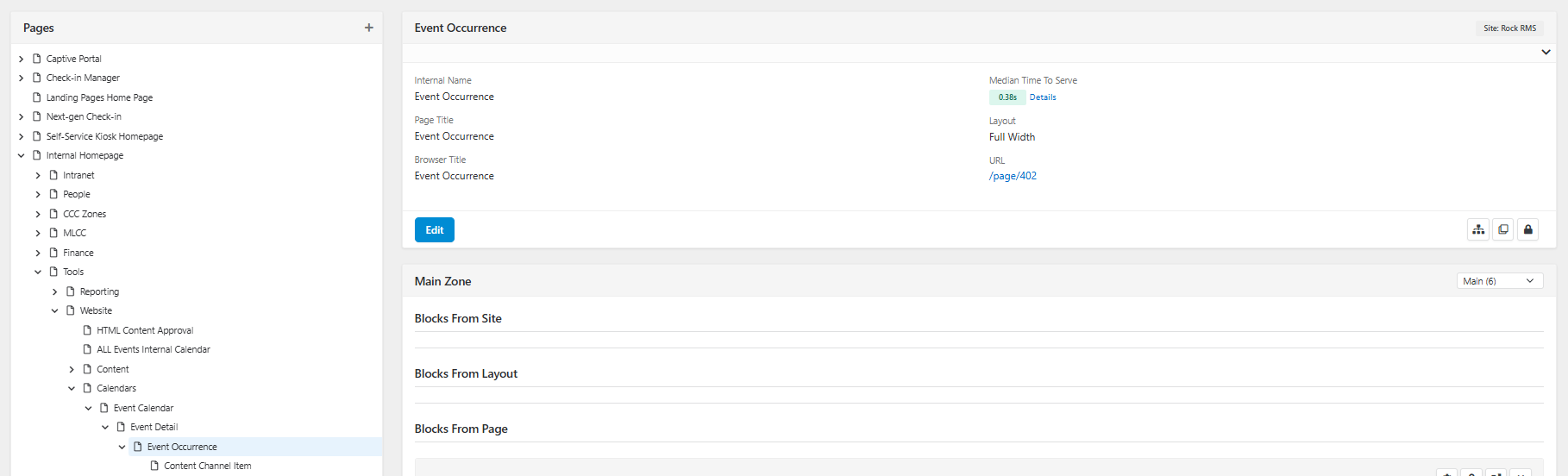Select the Internal Homepage page
The height and width of the screenshot is (476, 1568).
(85, 155)
